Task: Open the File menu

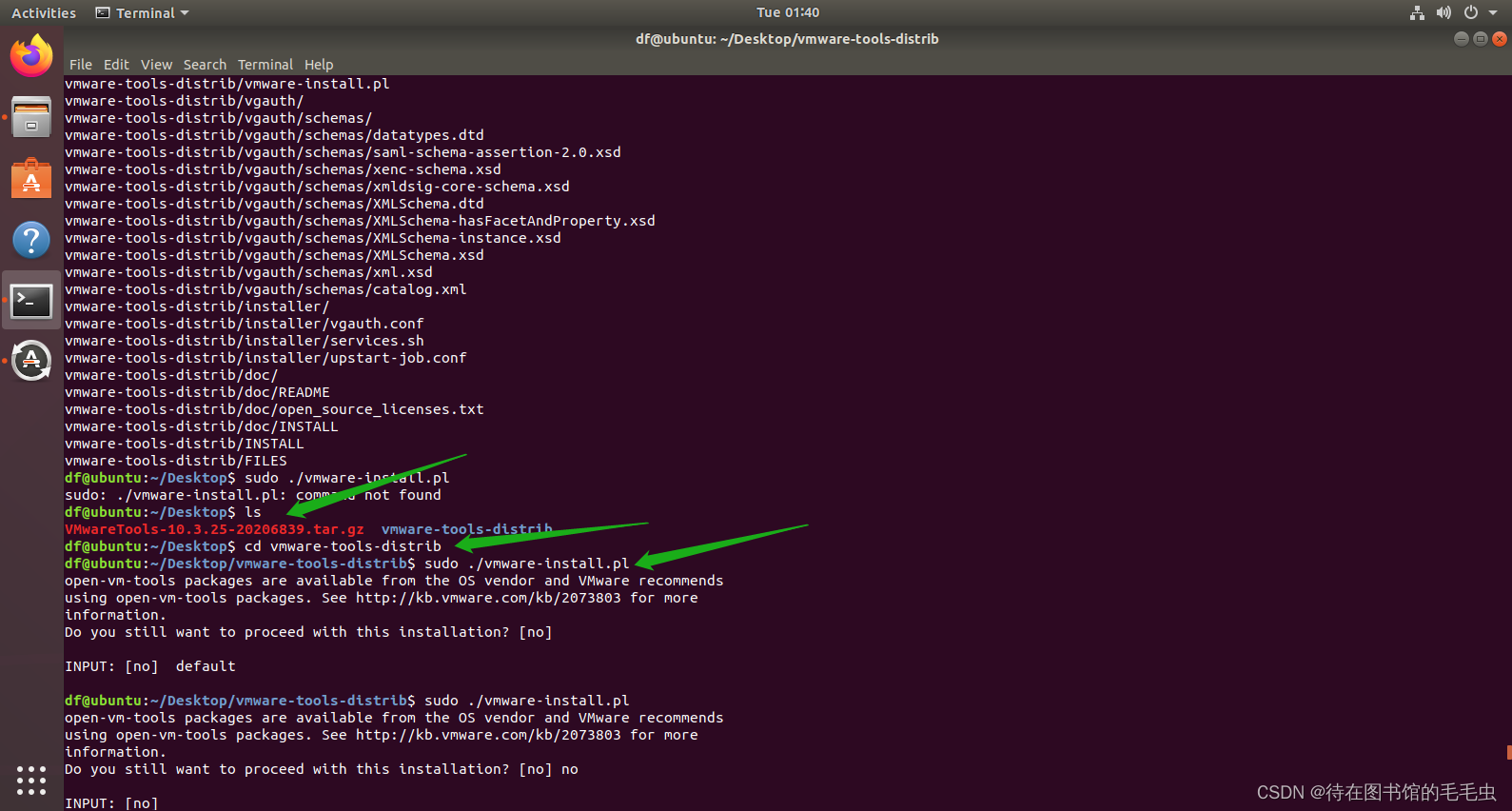Action: coord(81,65)
